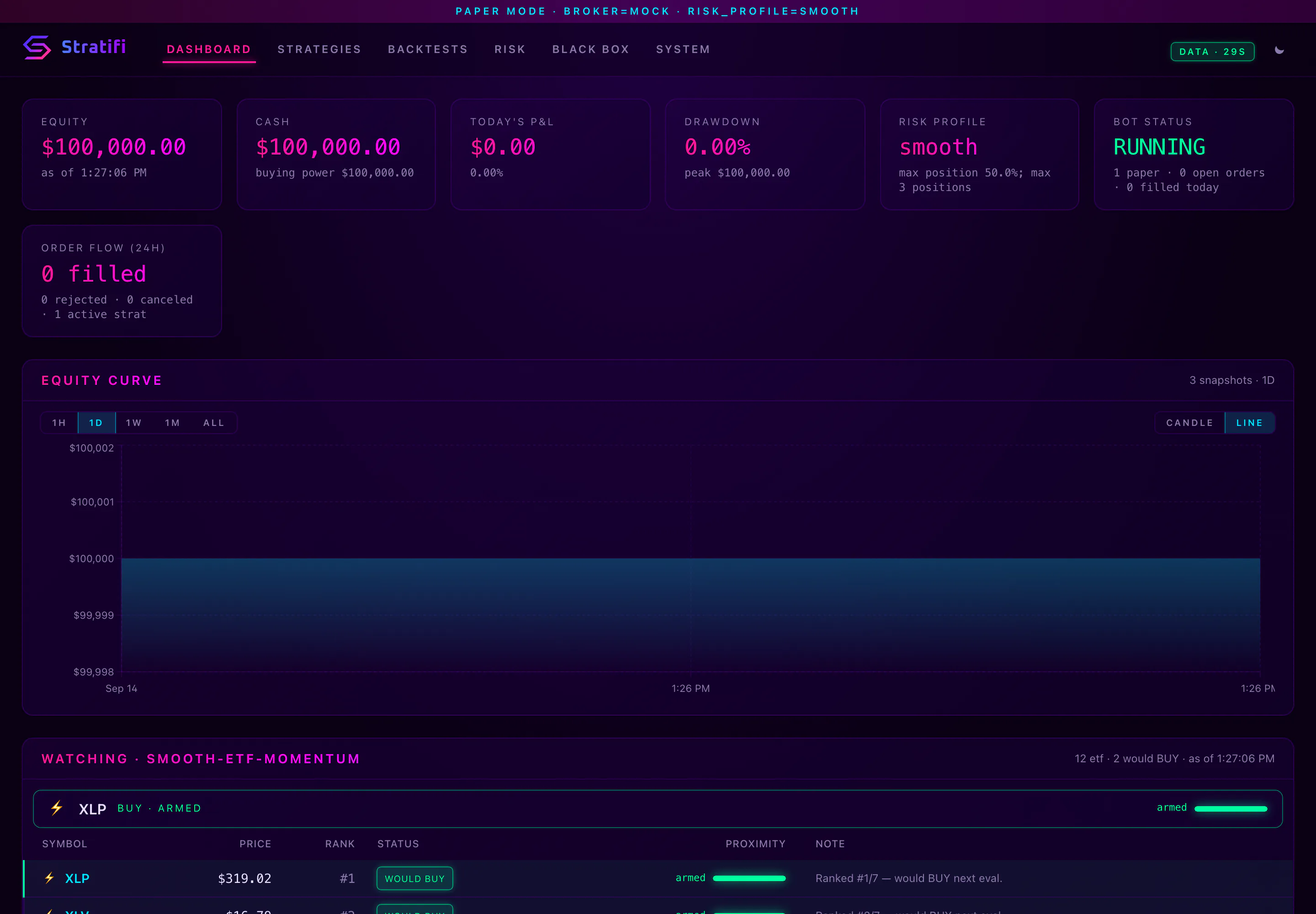The width and height of the screenshot is (1316, 914).
Task: Switch to the Risk tab
Action: point(509,49)
